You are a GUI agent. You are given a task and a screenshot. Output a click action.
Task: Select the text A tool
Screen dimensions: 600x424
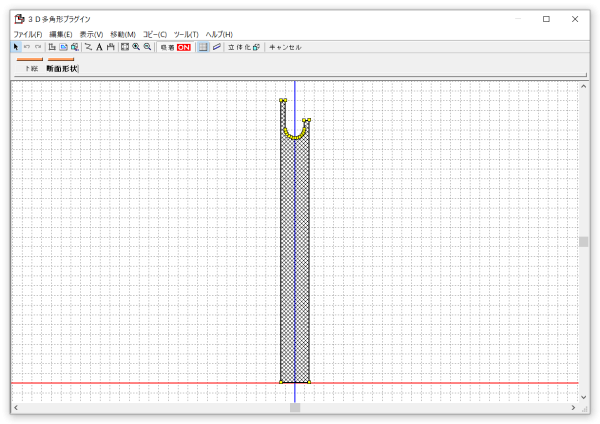coord(99,47)
